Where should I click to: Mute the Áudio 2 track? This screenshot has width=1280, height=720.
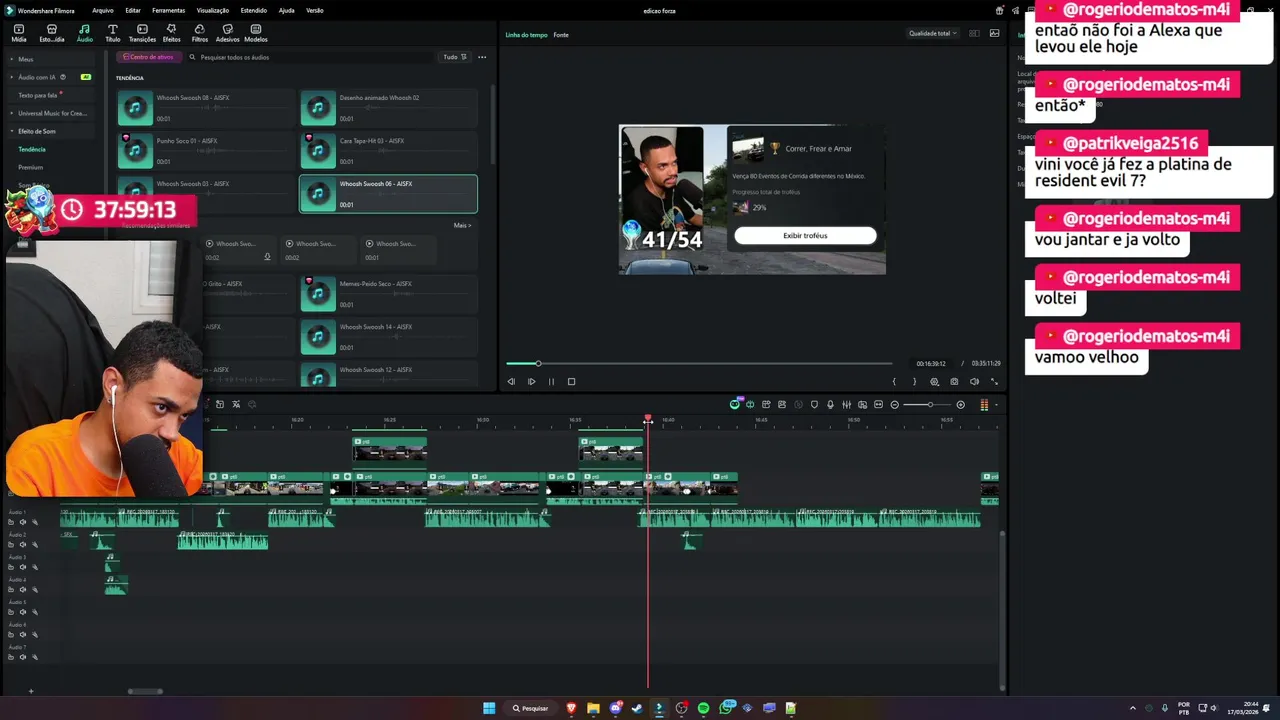pyautogui.click(x=22, y=545)
